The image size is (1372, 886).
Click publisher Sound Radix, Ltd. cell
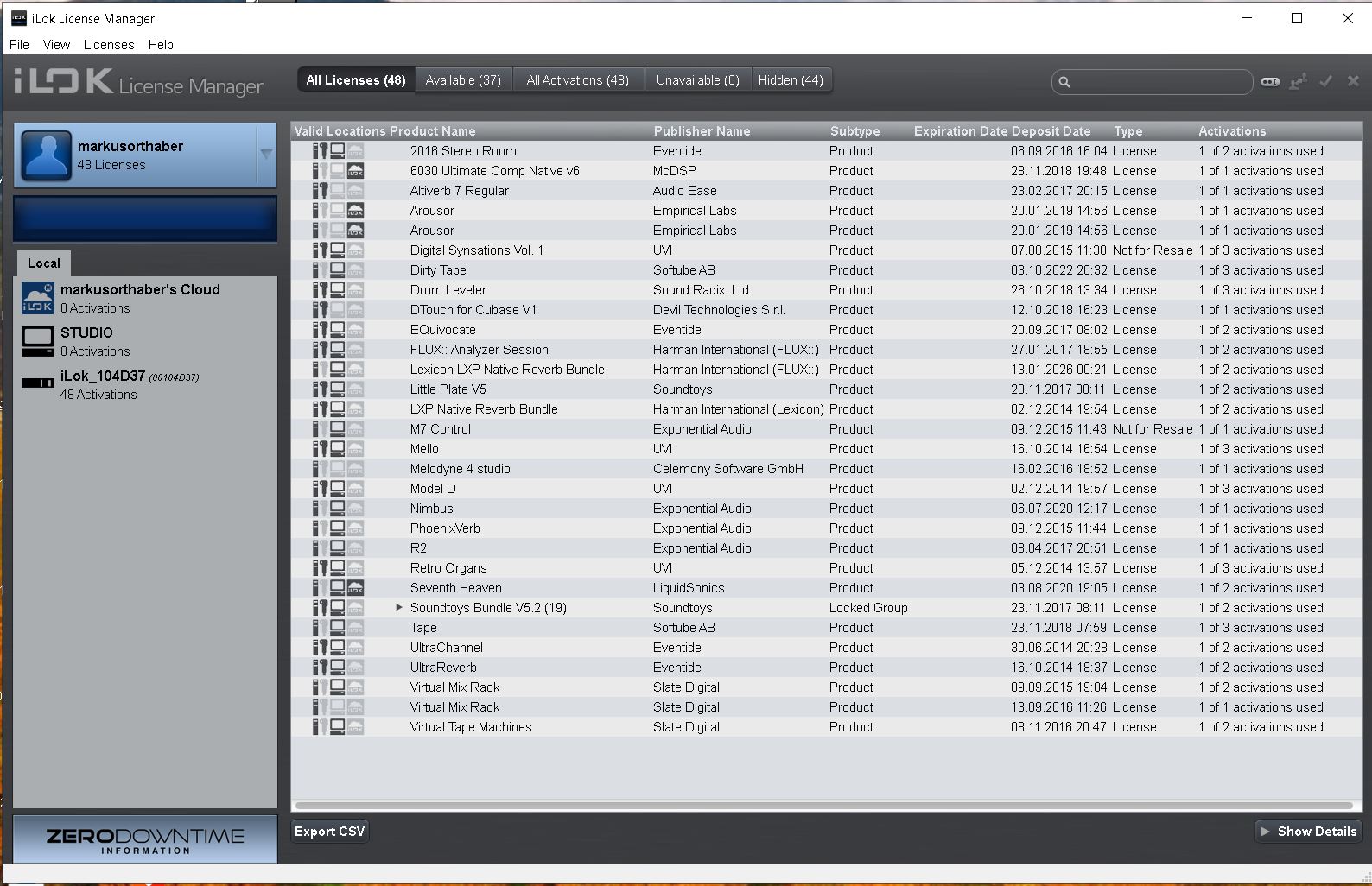coord(702,290)
